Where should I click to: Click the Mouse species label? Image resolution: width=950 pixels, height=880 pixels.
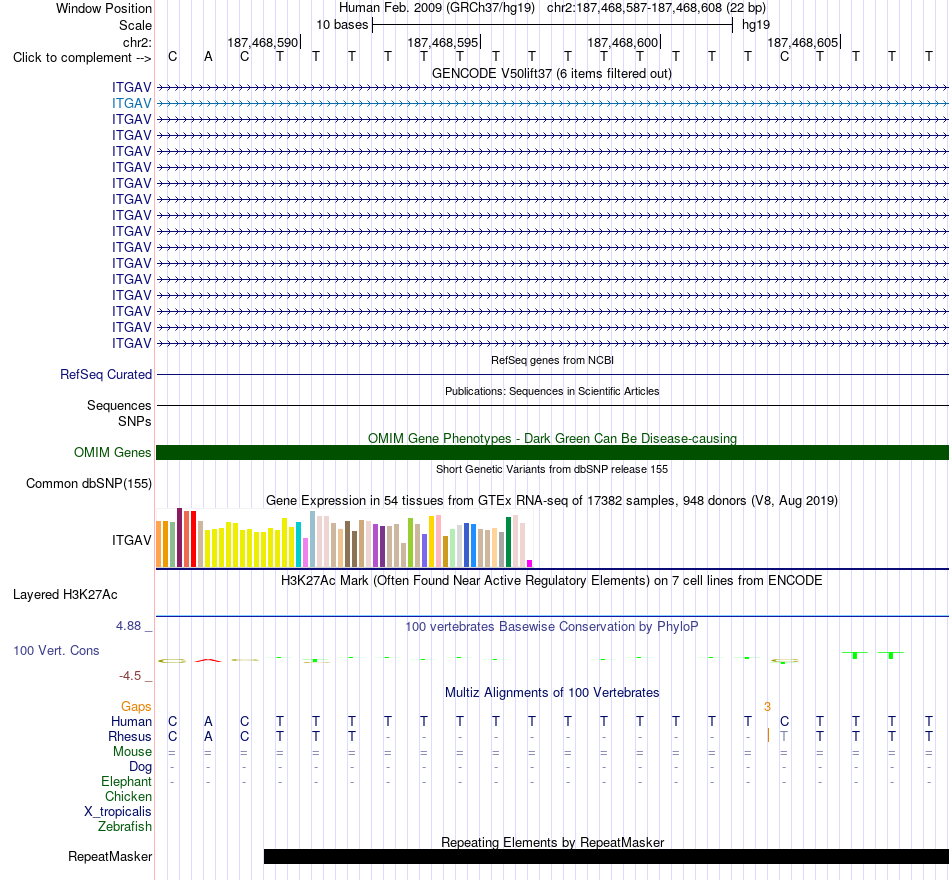(x=132, y=752)
